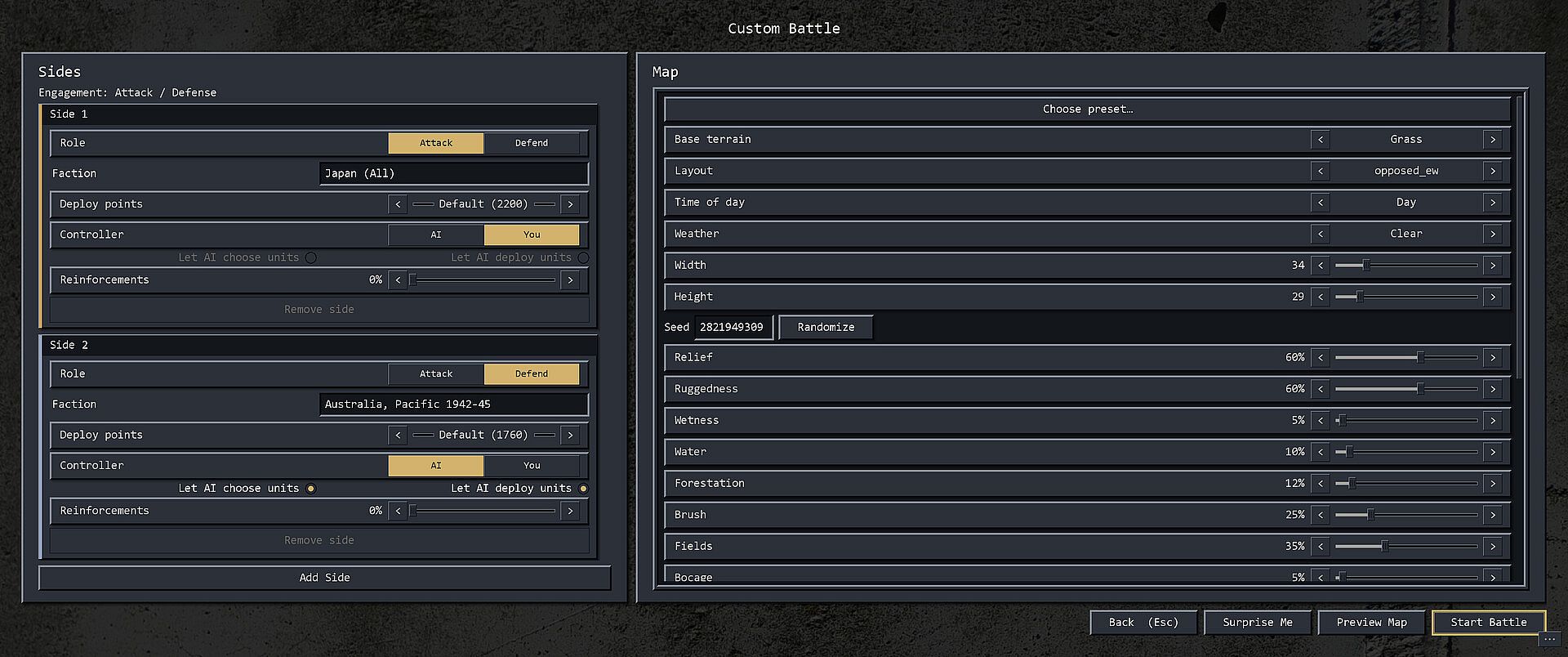Click the Fields slider handle

click(1384, 547)
